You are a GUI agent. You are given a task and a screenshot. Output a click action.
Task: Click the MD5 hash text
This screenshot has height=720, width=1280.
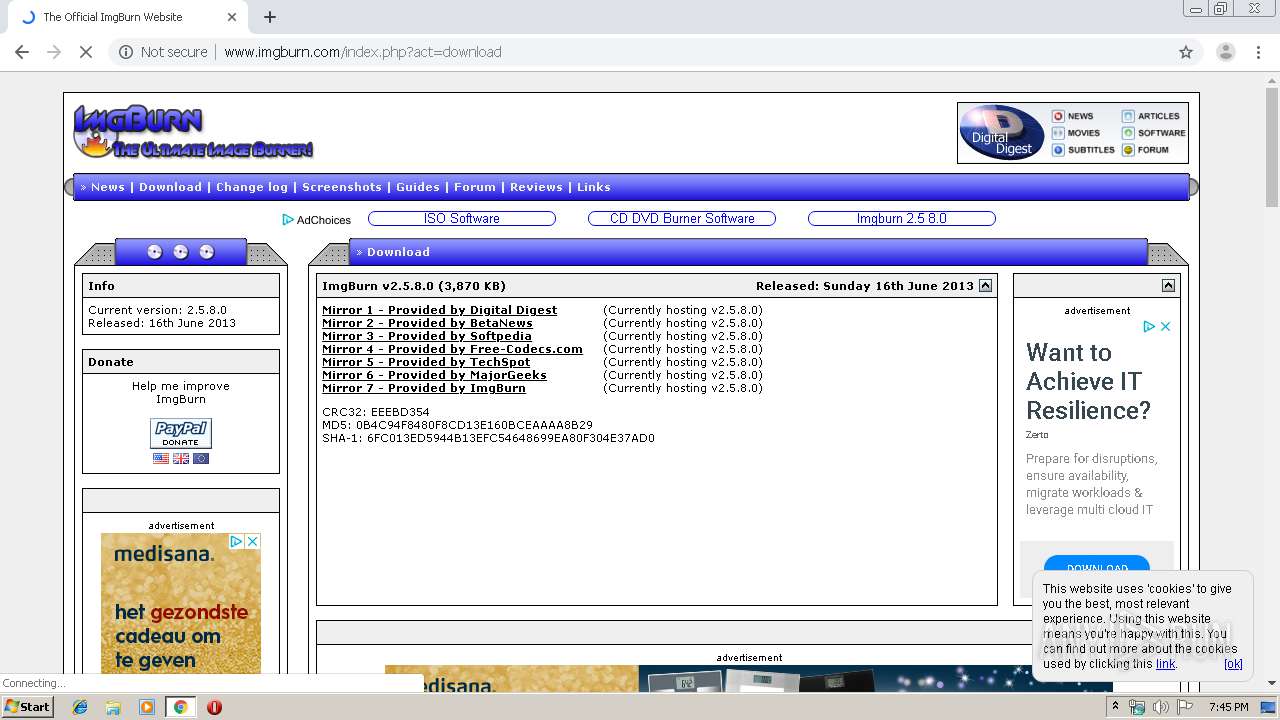coord(457,425)
